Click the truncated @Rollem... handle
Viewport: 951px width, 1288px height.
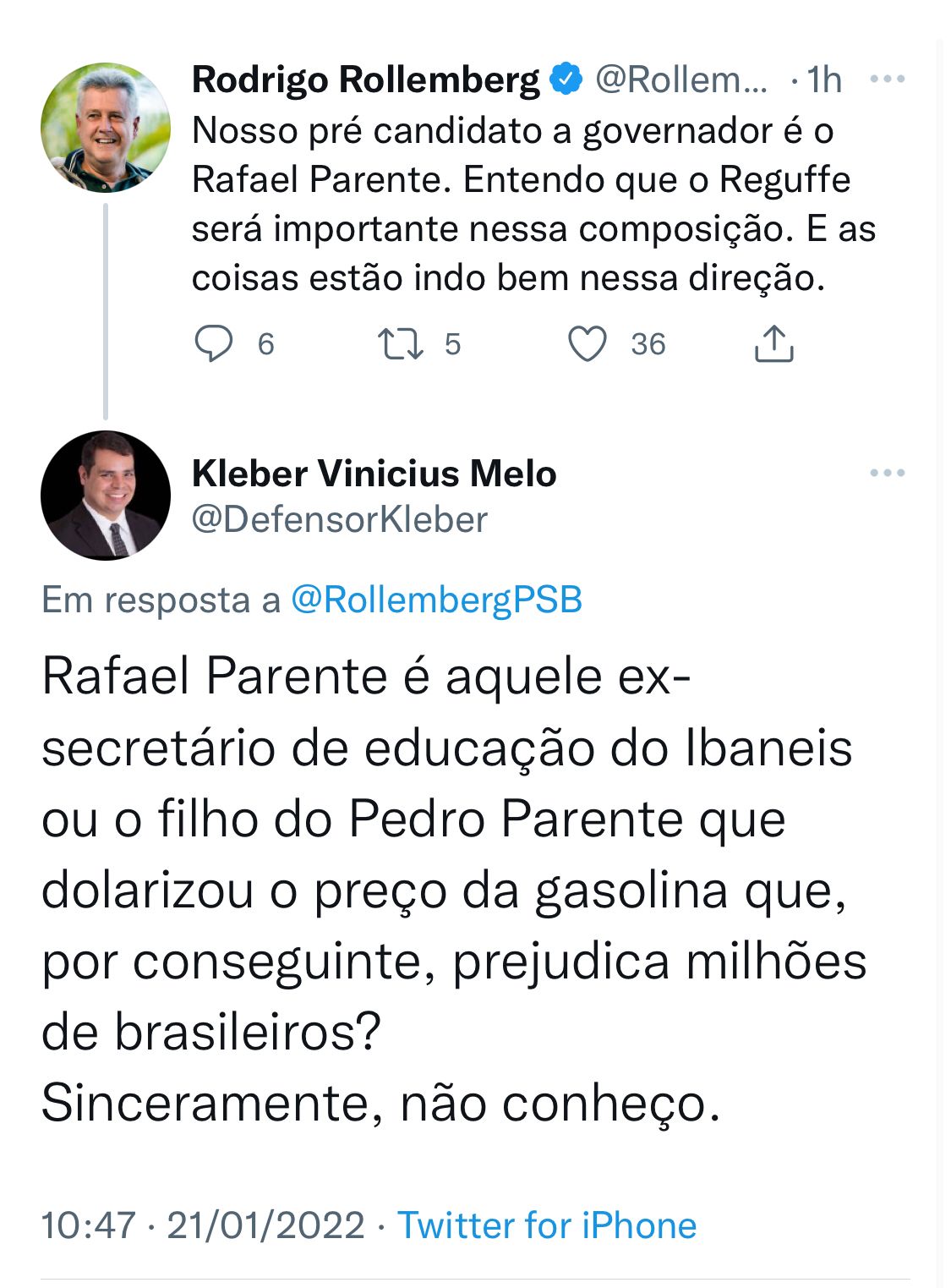(x=681, y=79)
